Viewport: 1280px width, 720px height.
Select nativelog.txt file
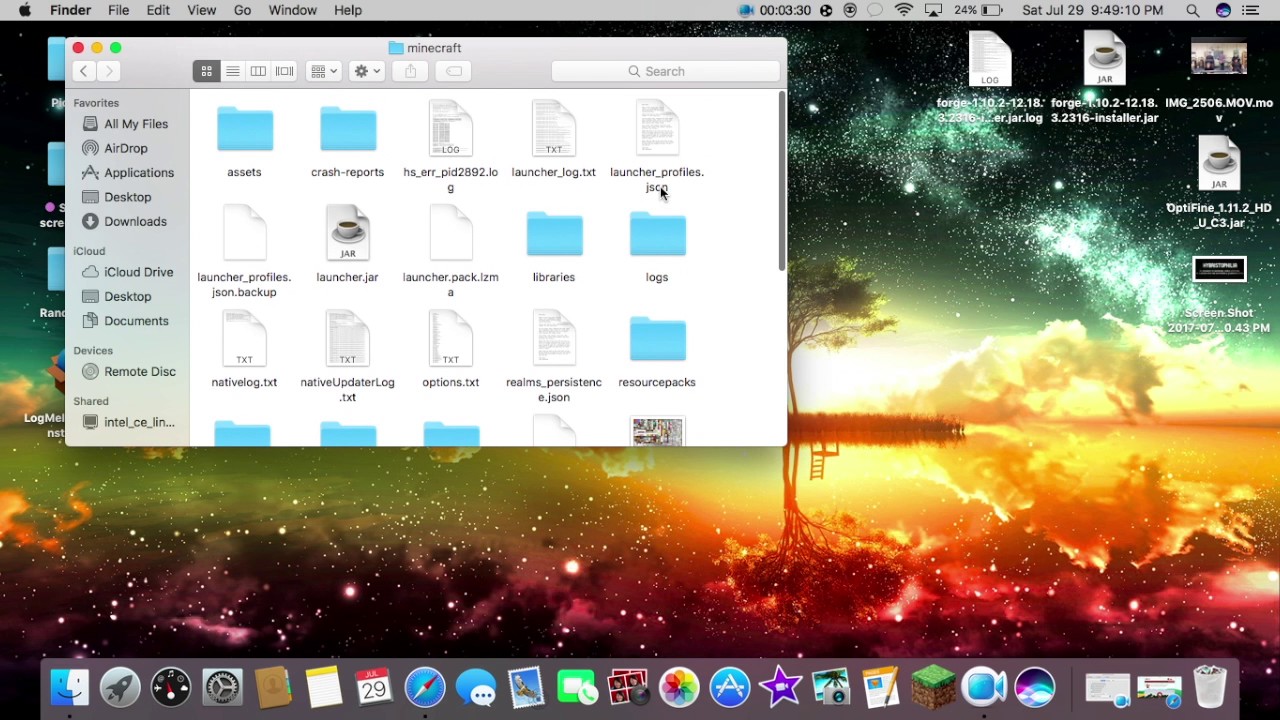(244, 339)
